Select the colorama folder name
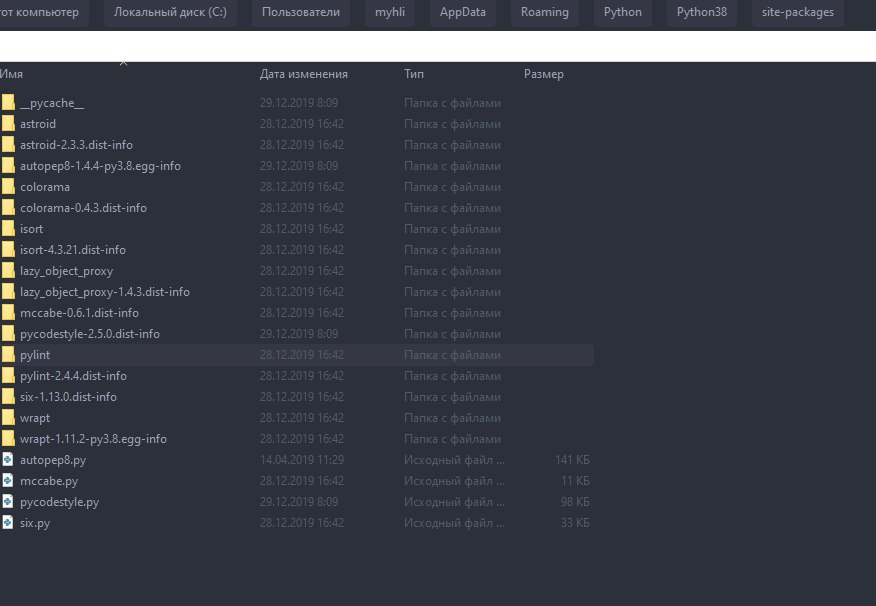 pyautogui.click(x=45, y=187)
